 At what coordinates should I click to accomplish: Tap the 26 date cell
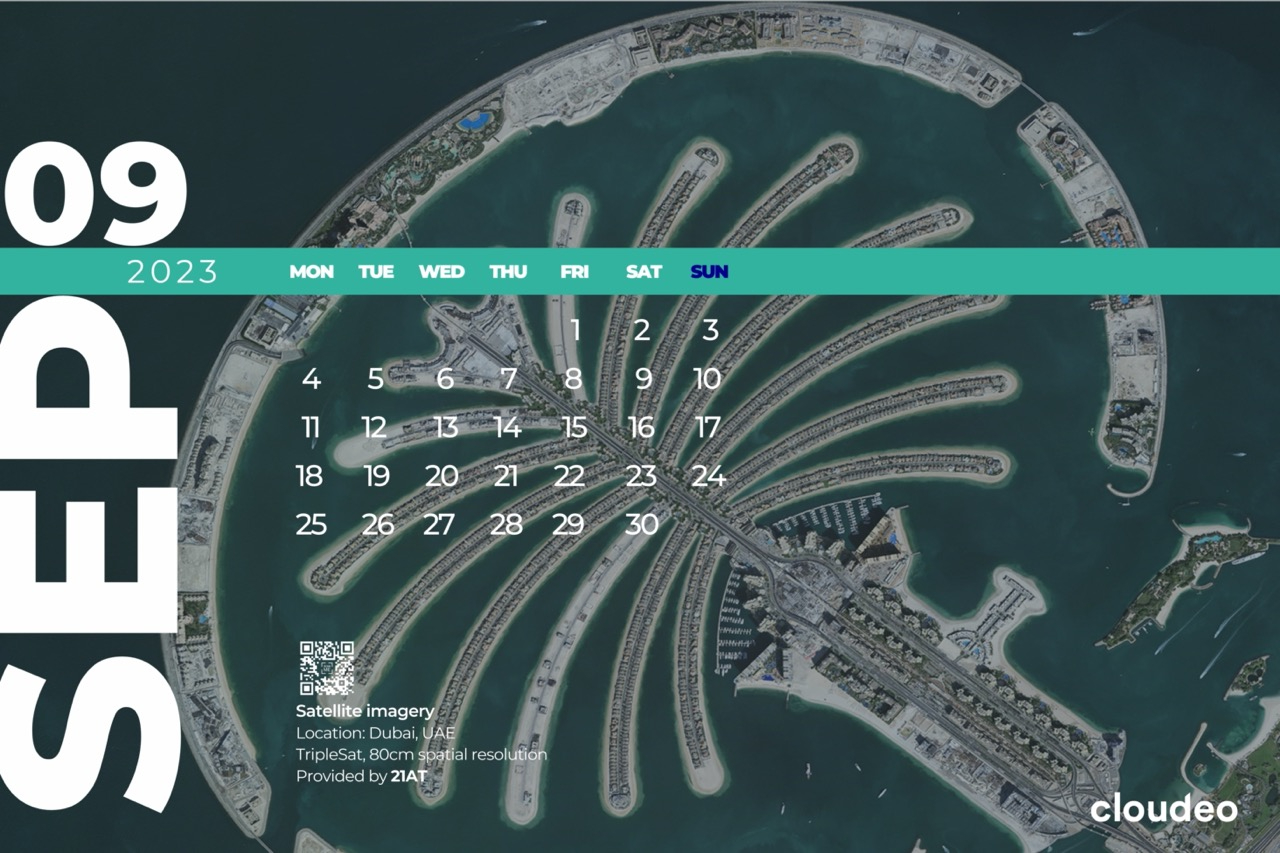377,525
